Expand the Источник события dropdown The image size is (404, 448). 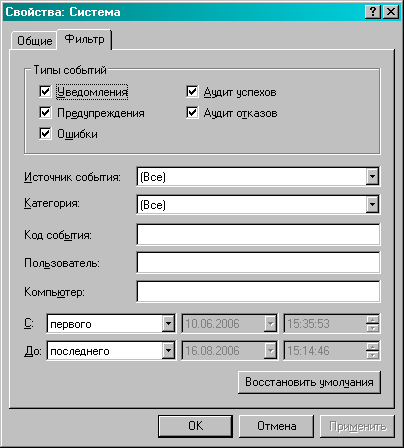(x=372, y=176)
